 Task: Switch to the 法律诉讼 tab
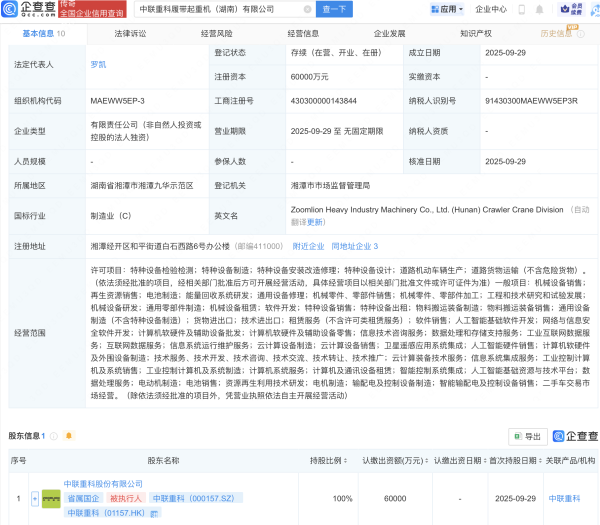130,33
